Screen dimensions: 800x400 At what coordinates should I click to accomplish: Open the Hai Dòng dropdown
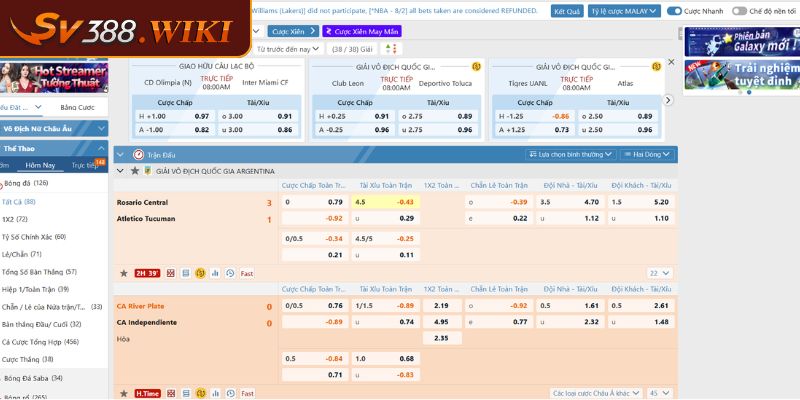(x=648, y=155)
